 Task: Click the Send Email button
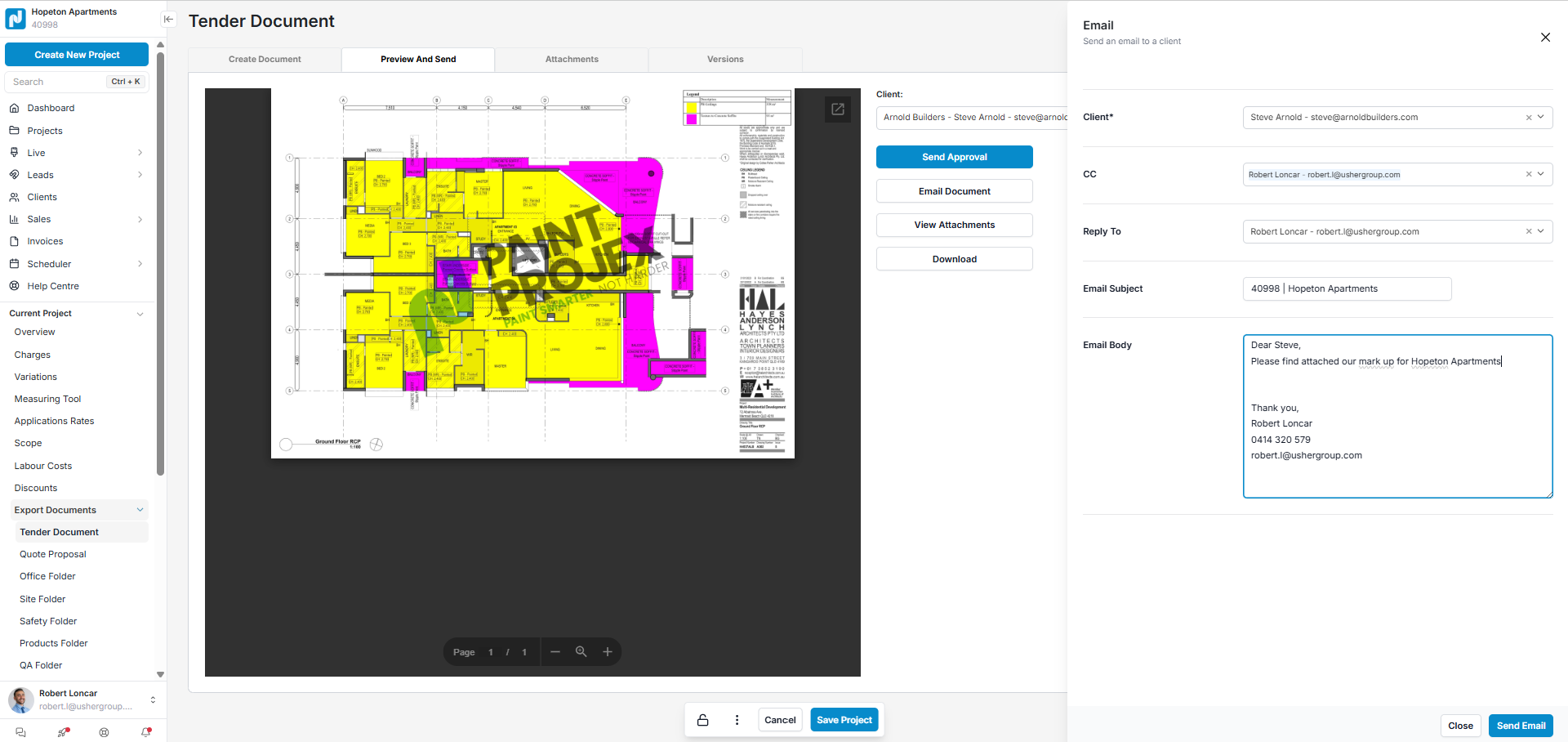[1520, 726]
